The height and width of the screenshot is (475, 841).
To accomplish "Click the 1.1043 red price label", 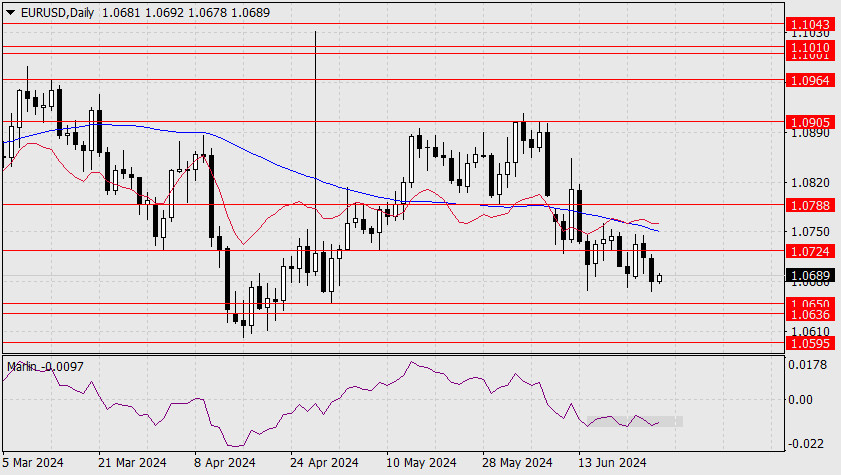I will 810,24.
